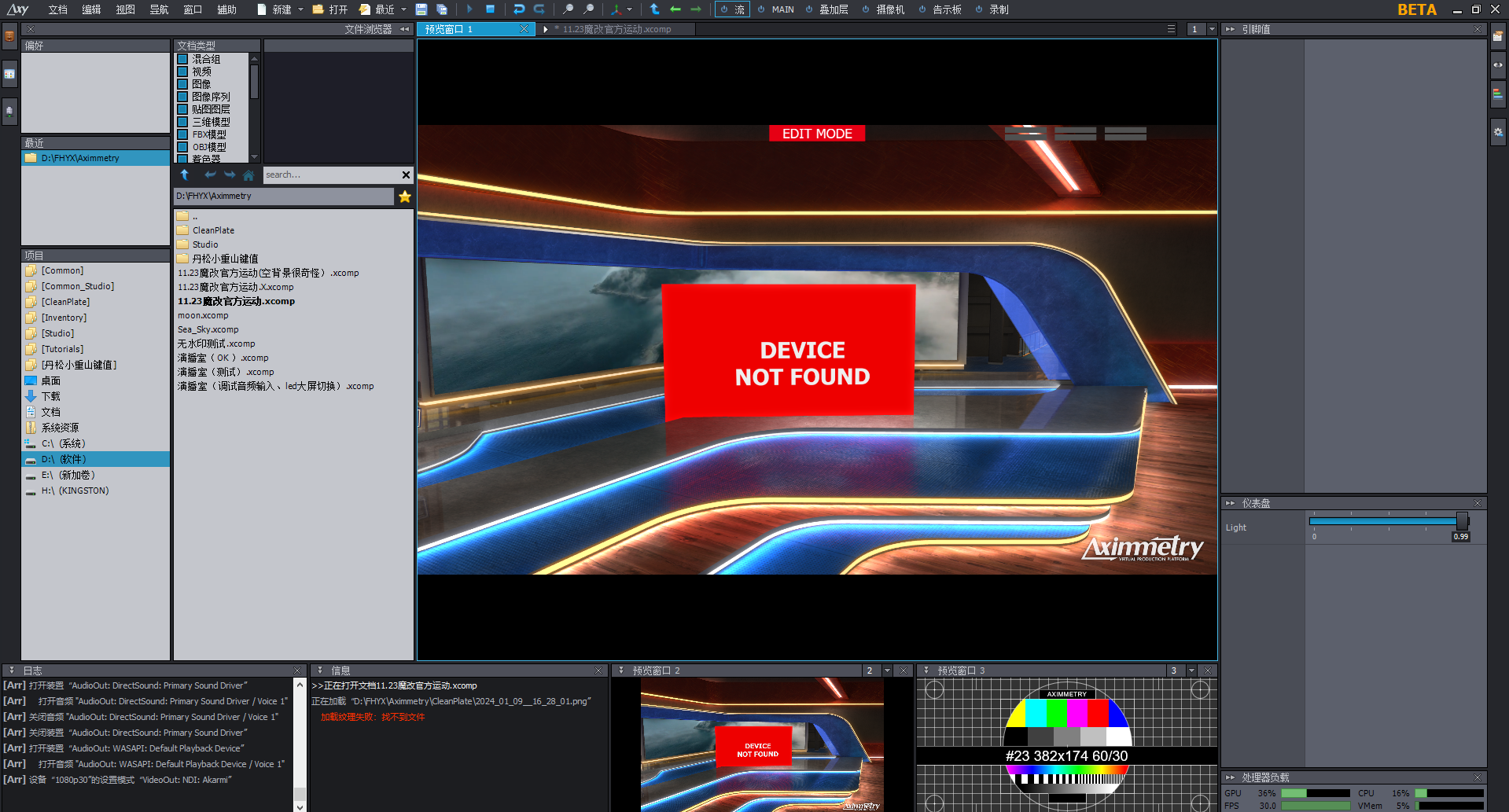Screen dimensions: 1509x812
Task: Collapse the 信息 panel expander
Action: coord(320,671)
